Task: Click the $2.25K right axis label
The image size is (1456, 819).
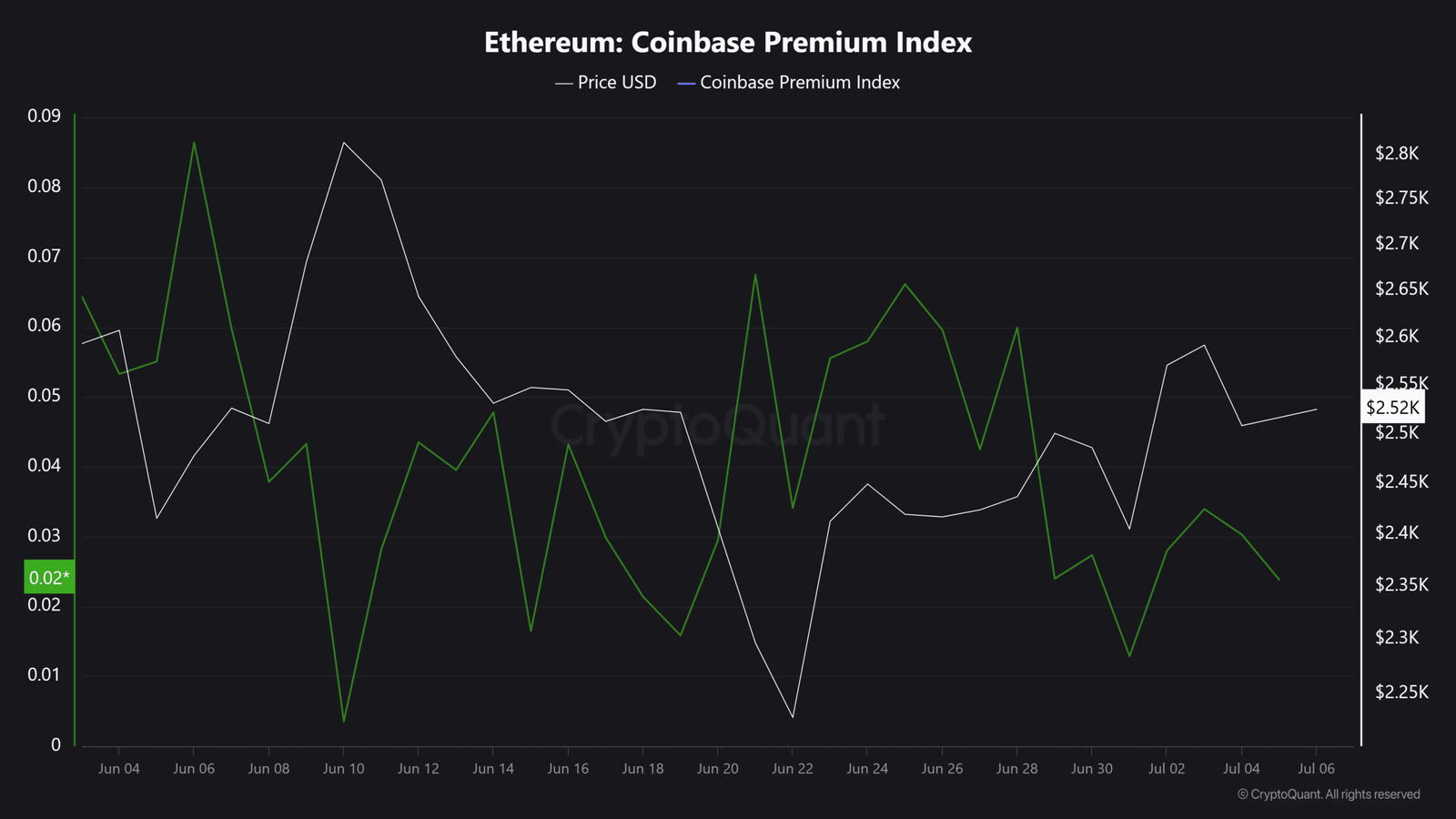Action: click(x=1402, y=692)
